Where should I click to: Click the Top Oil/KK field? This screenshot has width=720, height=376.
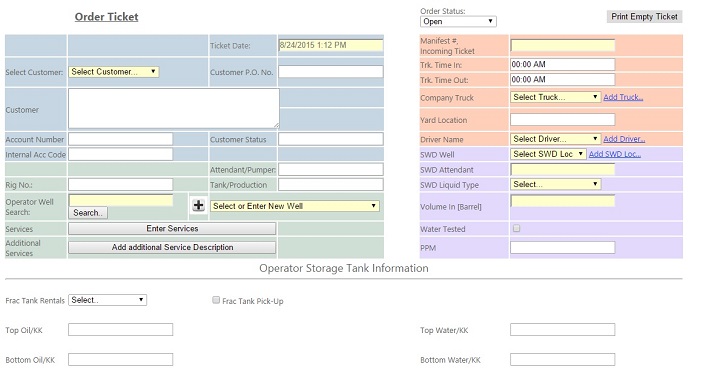click(120, 330)
